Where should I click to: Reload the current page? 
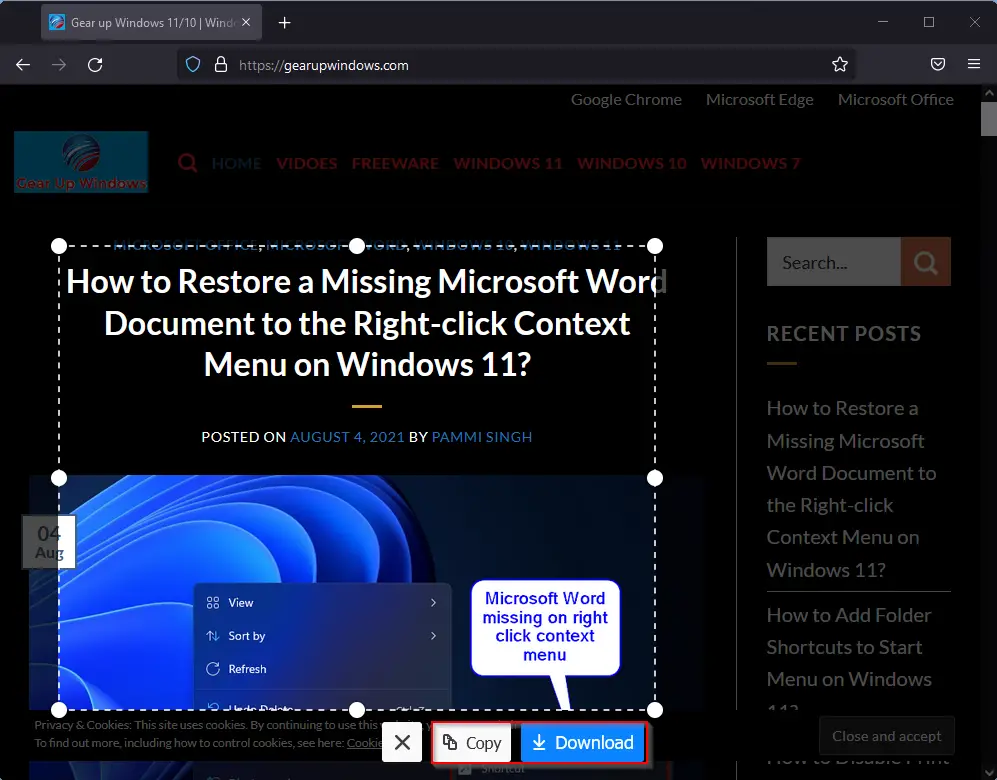tap(95, 65)
